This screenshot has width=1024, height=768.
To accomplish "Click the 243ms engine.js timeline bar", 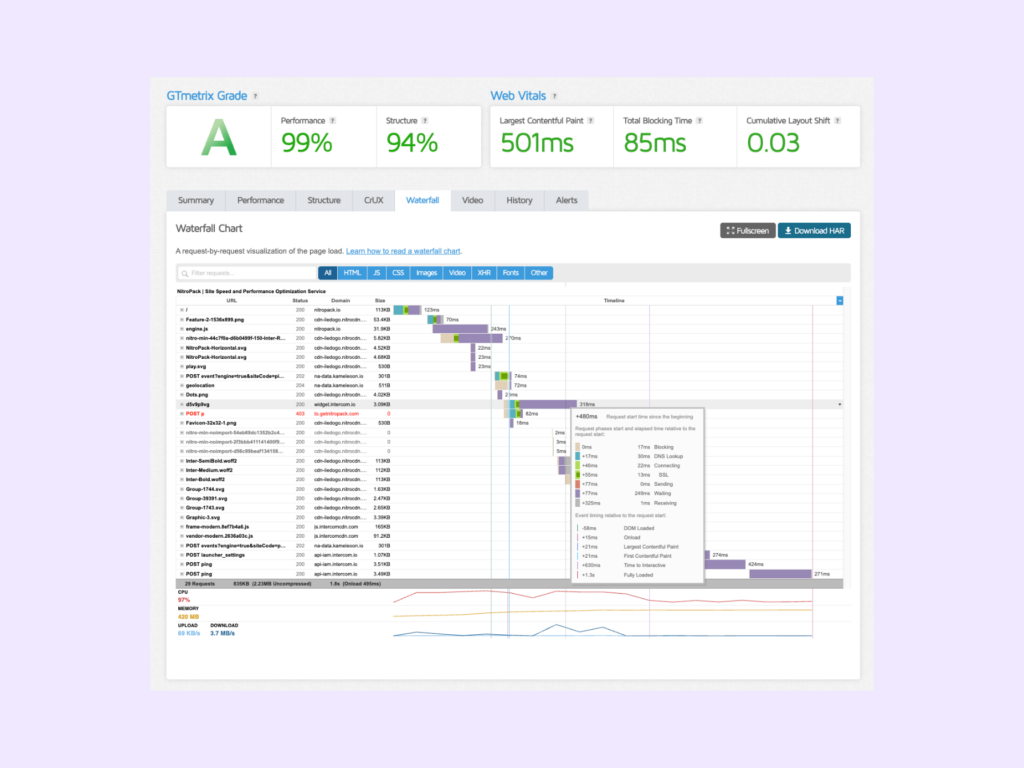I will pos(460,329).
